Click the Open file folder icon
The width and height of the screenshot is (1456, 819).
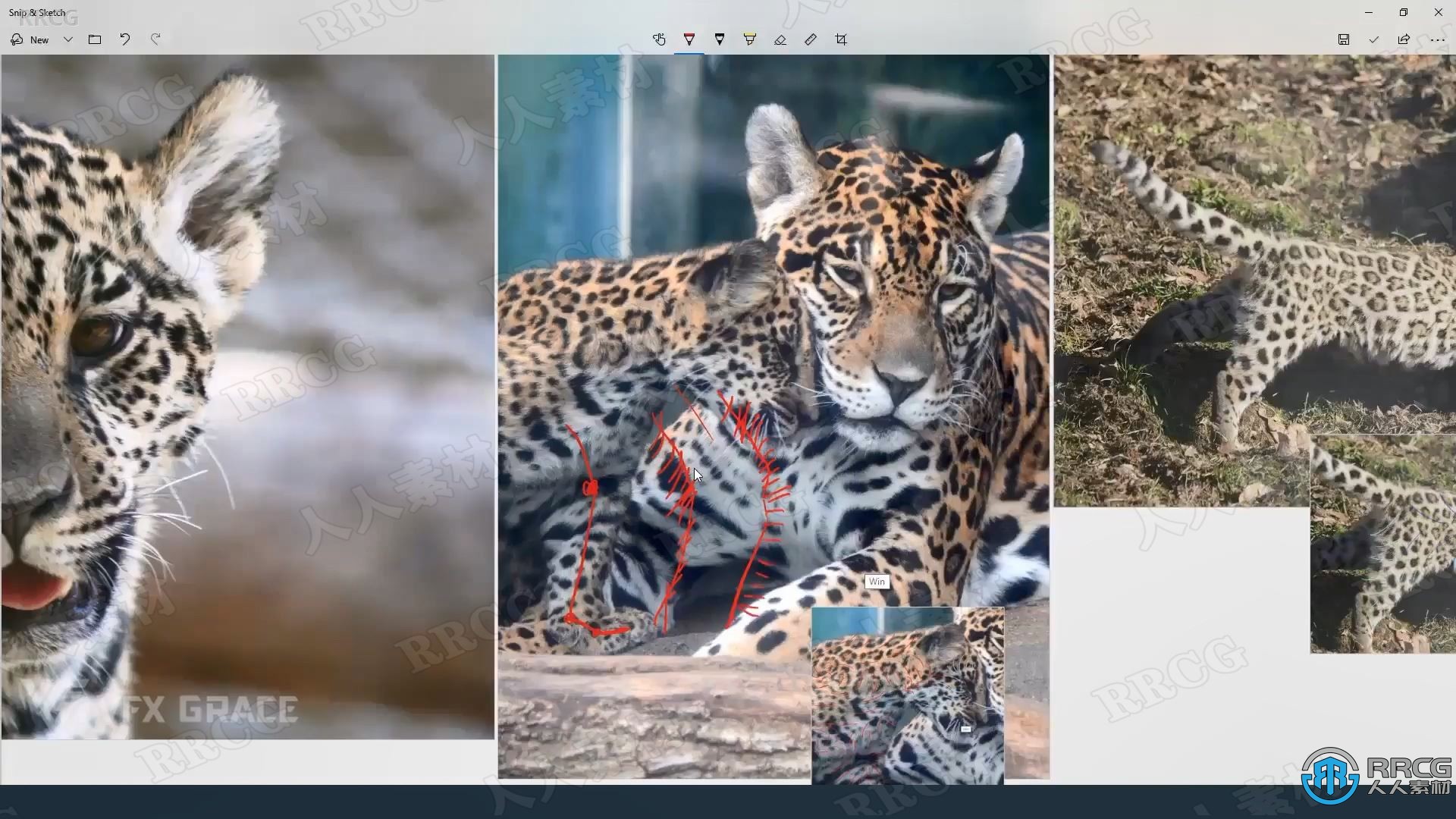click(94, 39)
